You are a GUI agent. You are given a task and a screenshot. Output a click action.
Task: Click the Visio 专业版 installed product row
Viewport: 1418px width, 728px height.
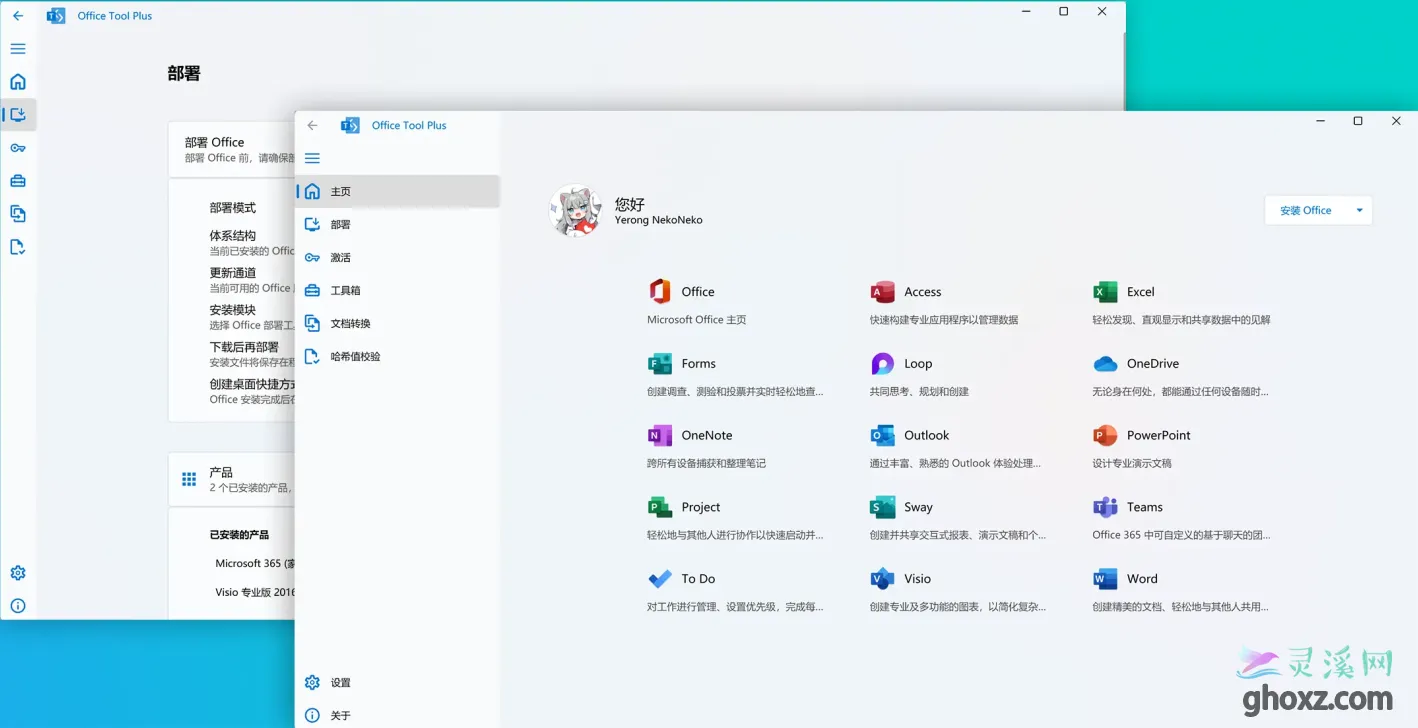255,592
